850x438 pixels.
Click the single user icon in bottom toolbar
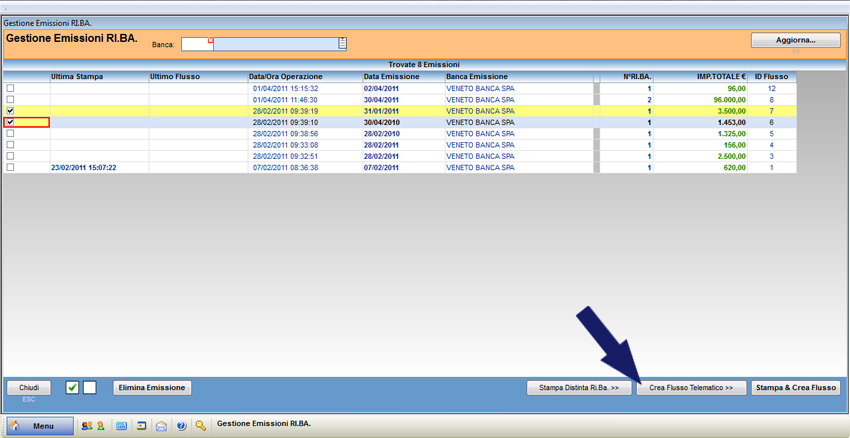click(100, 426)
